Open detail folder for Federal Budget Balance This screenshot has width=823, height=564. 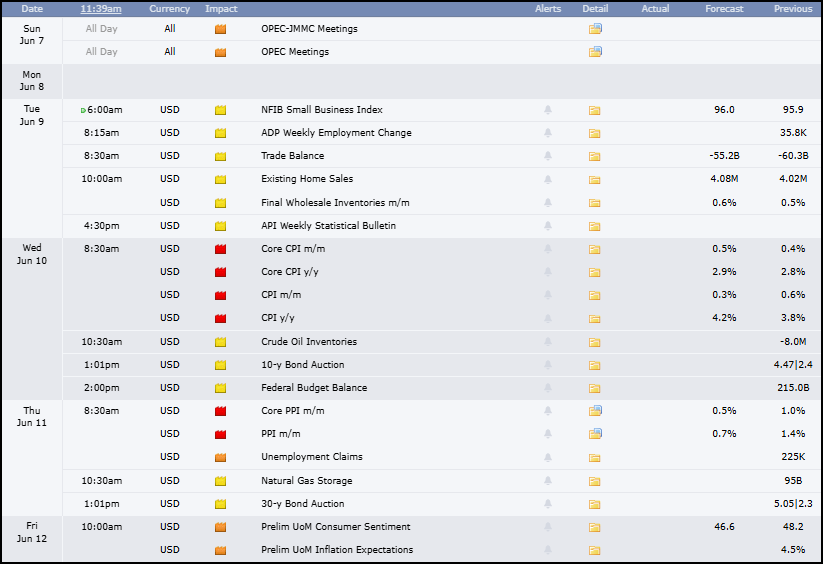594,388
